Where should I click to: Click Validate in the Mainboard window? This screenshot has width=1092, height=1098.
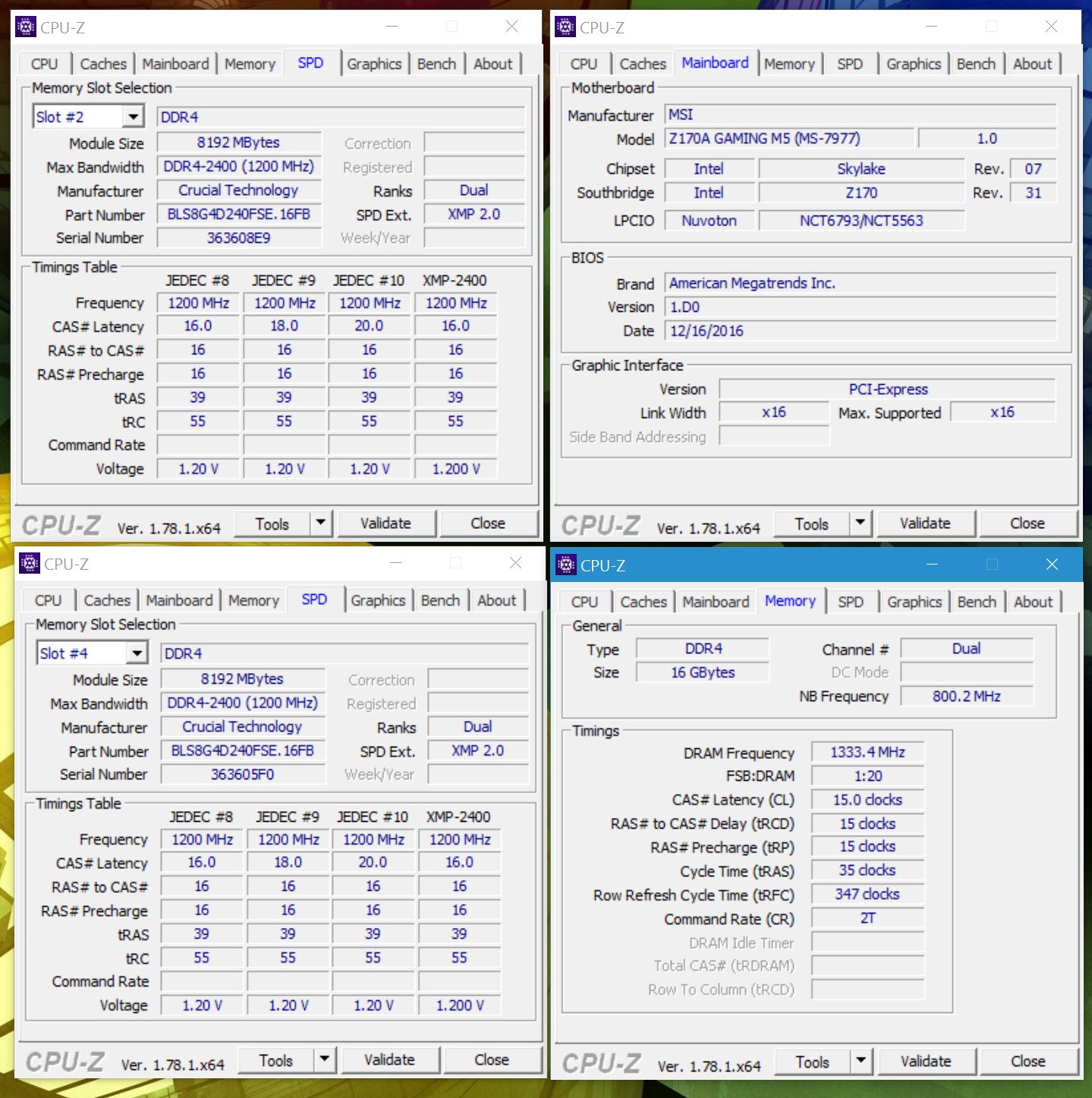pyautogui.click(x=926, y=524)
